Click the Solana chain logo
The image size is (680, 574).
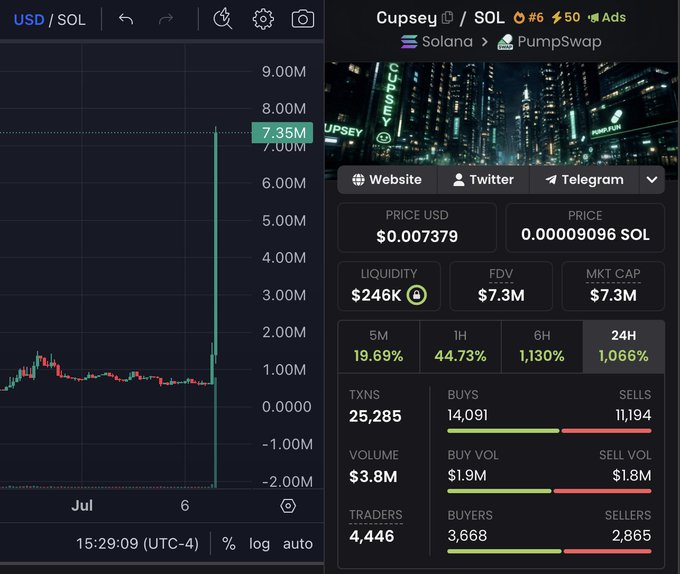[x=409, y=42]
